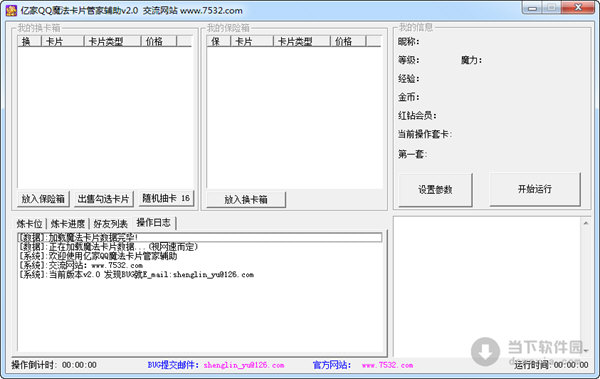Minimize the window
Viewport: 600px width, 379px height.
(533, 8)
